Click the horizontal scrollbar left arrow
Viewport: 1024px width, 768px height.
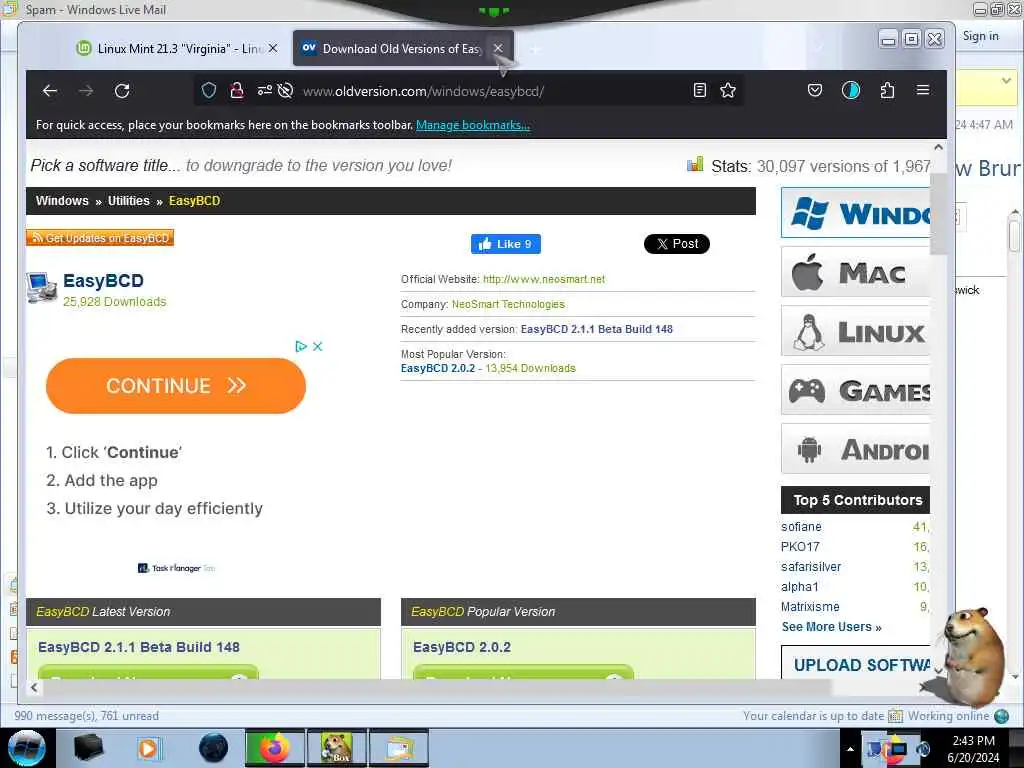(x=34, y=687)
